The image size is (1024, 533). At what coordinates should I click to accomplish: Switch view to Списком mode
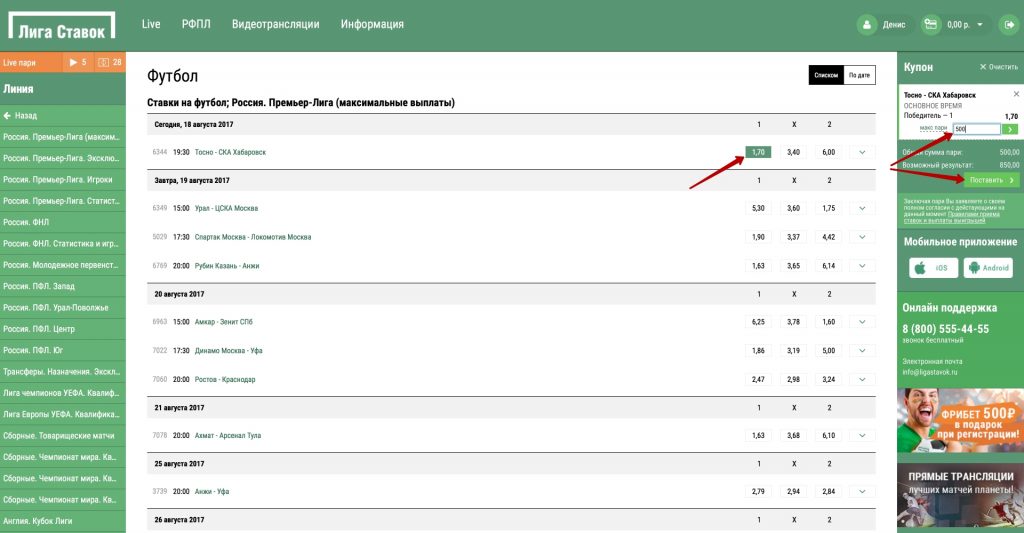pyautogui.click(x=826, y=75)
